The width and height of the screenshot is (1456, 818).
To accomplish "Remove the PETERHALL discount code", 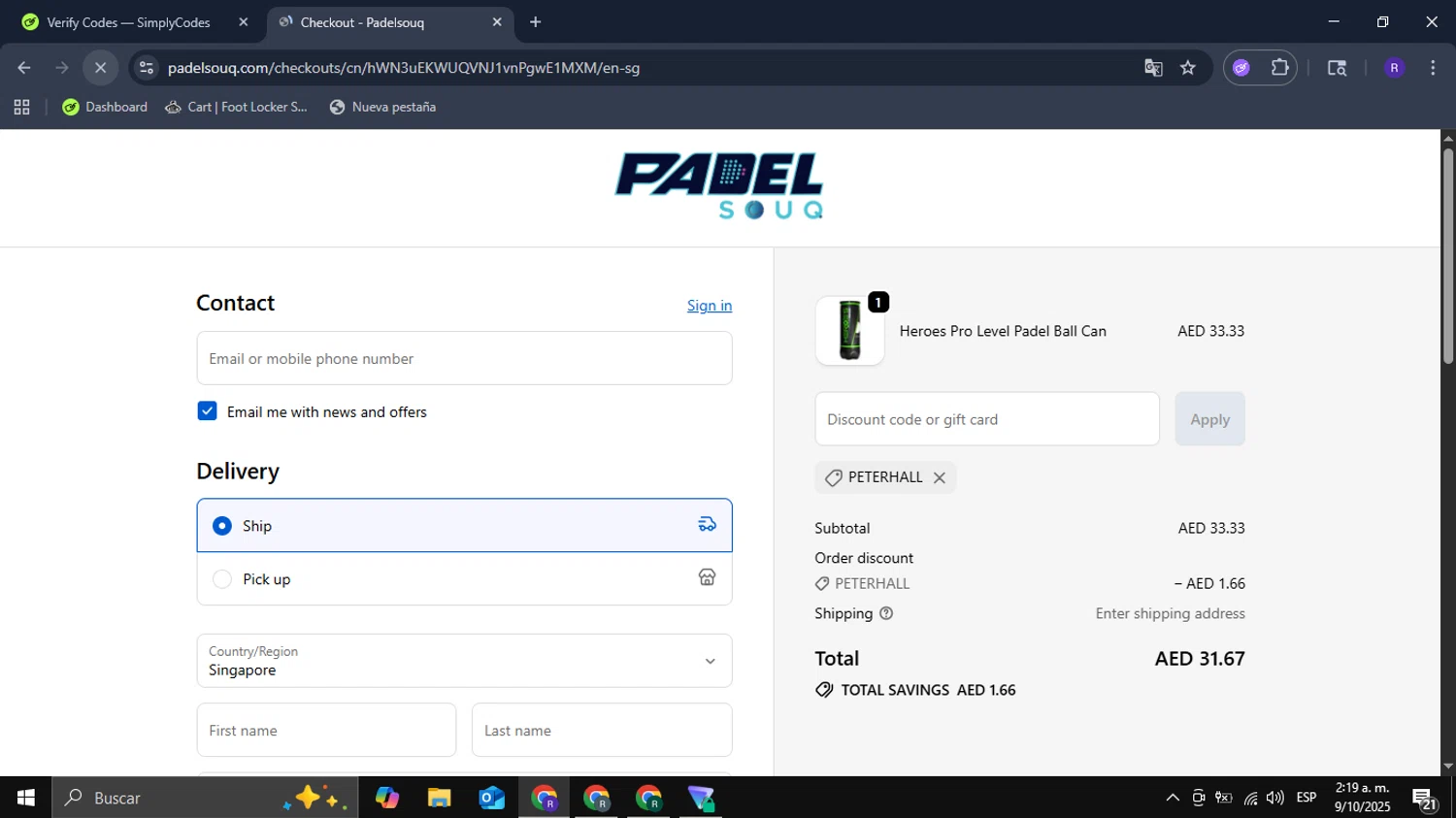I will (x=939, y=477).
